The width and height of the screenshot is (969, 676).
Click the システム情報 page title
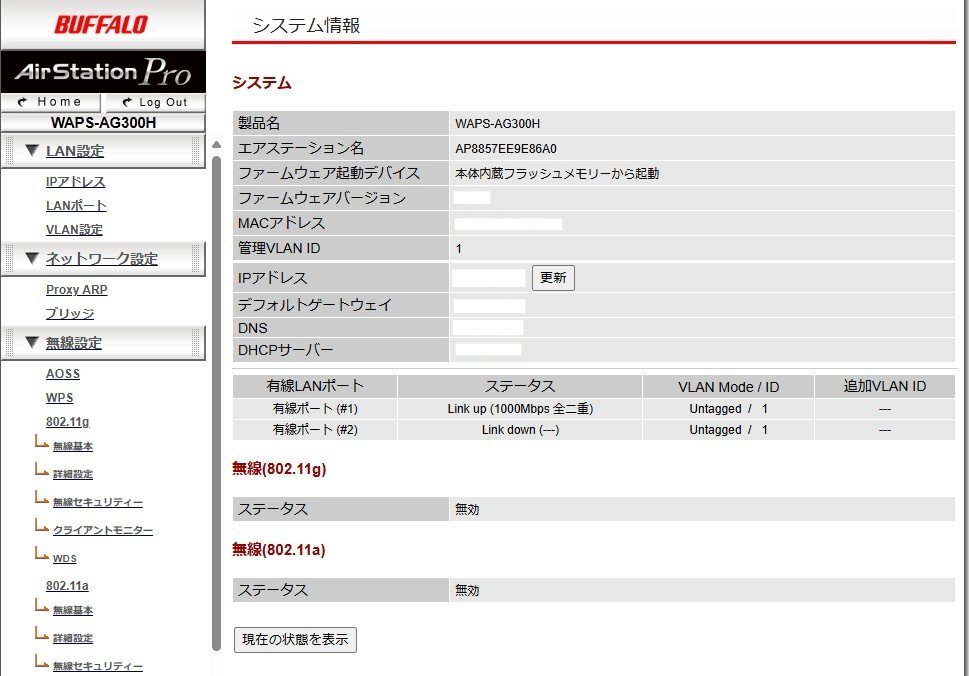[306, 25]
